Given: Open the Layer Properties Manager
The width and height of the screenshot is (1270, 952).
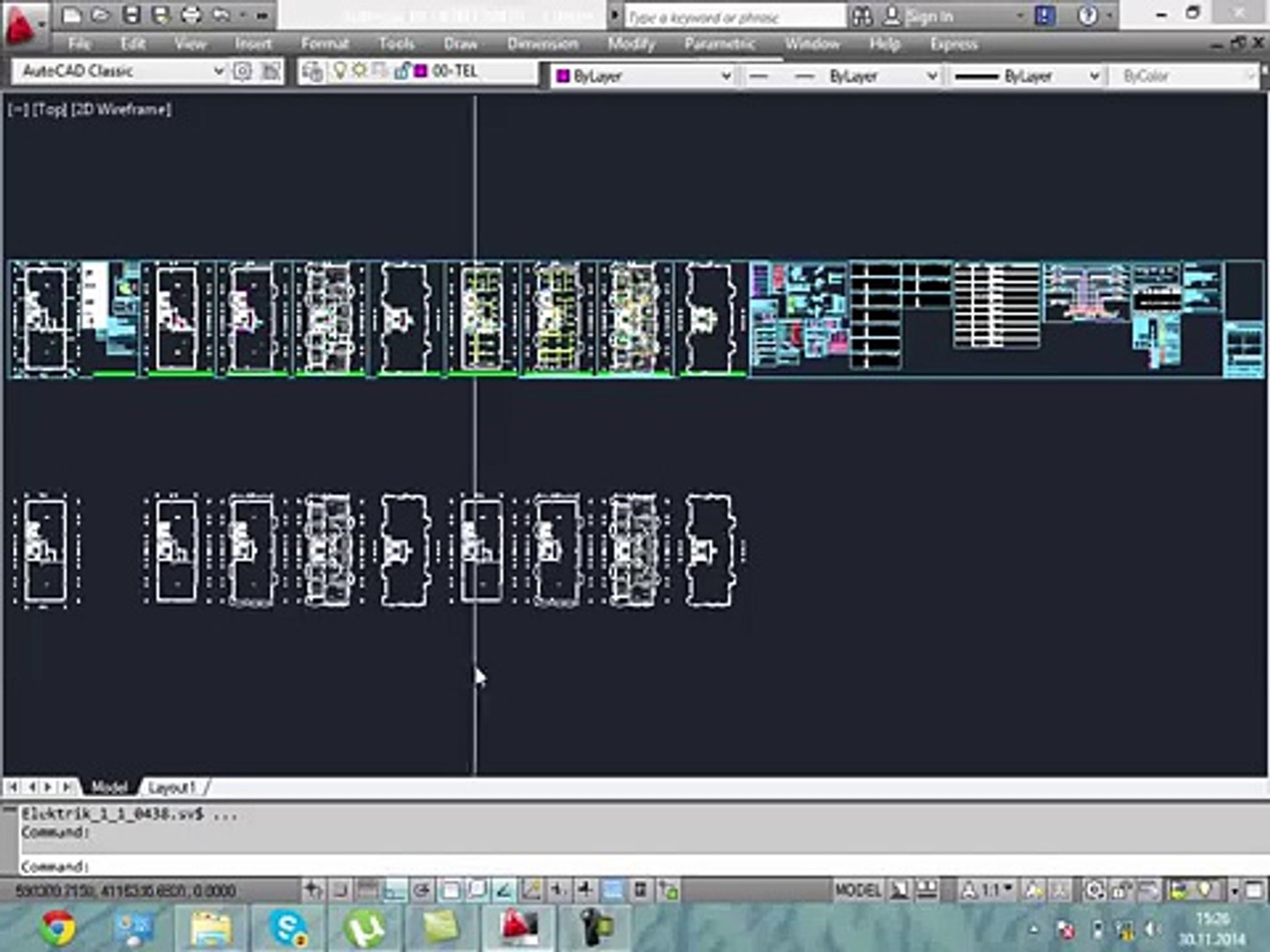Looking at the screenshot, I should point(312,71).
